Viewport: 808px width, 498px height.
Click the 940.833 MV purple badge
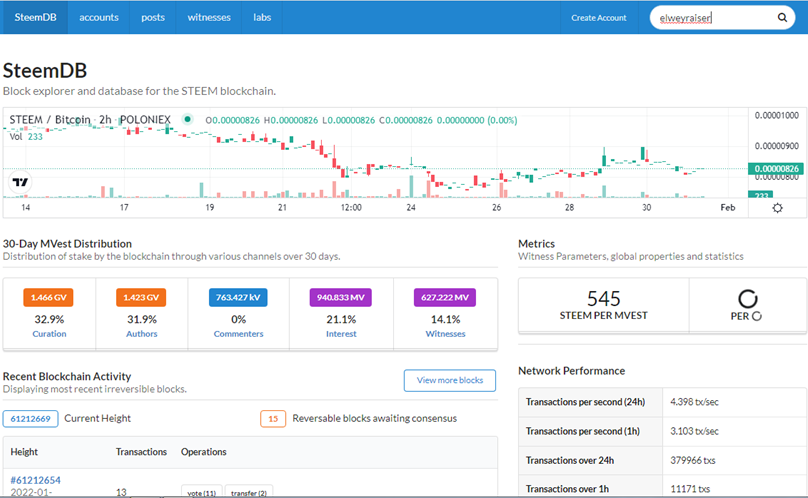pos(341,297)
